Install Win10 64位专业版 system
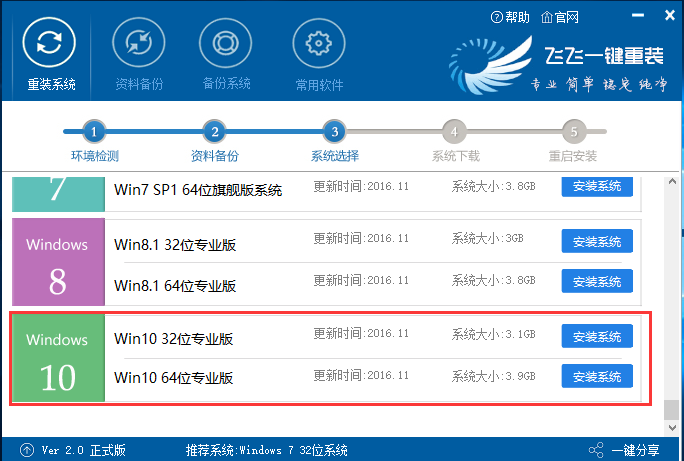 [x=597, y=376]
